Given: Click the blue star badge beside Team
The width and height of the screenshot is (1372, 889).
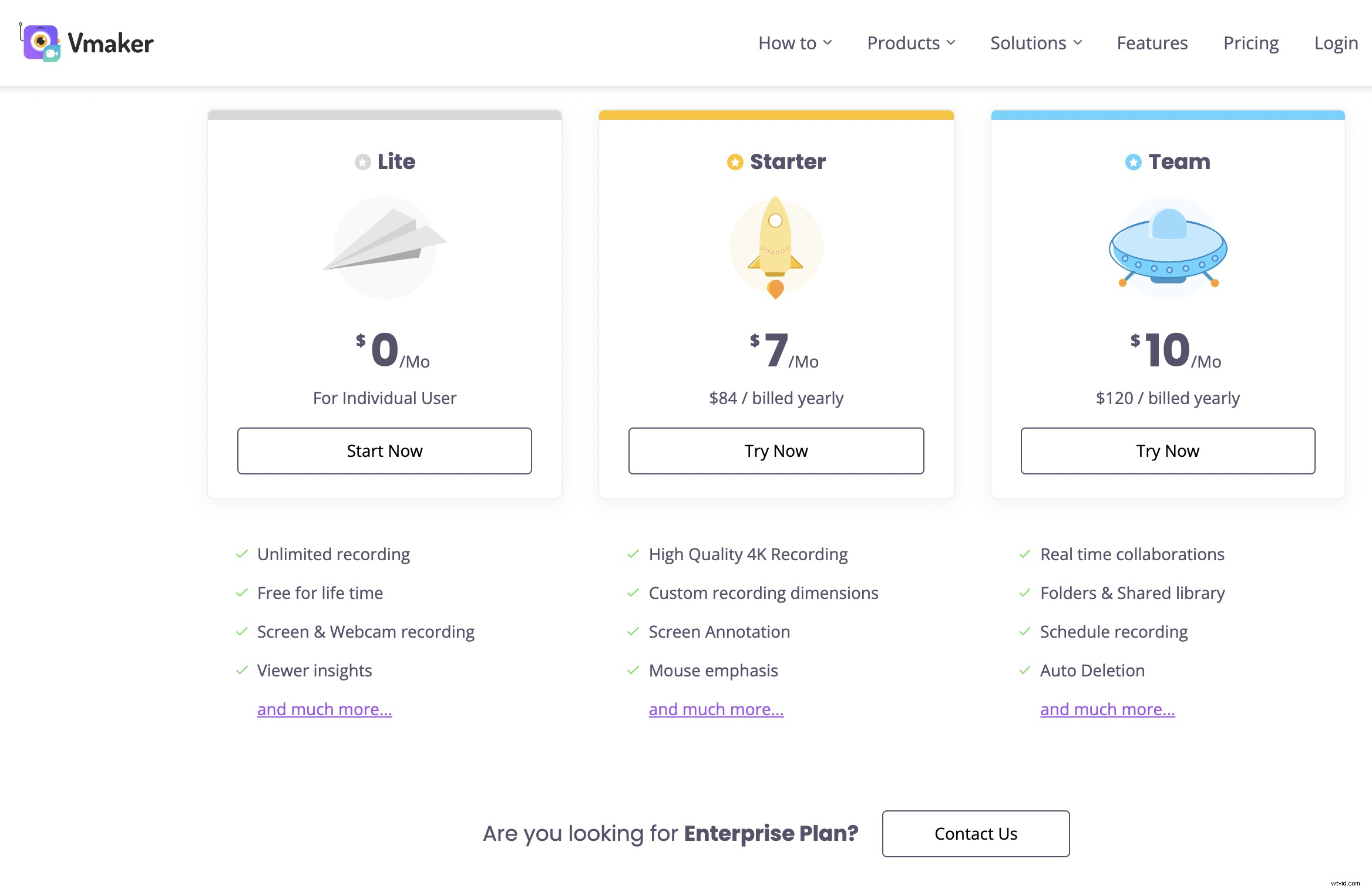Looking at the screenshot, I should tap(1133, 162).
